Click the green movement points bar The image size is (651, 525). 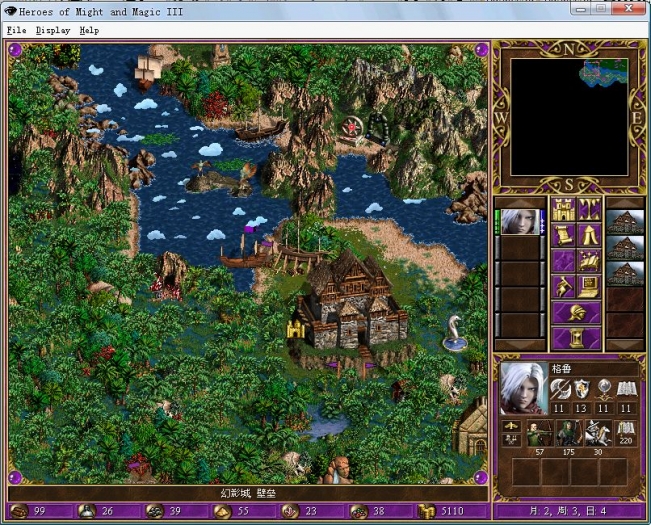click(x=498, y=222)
